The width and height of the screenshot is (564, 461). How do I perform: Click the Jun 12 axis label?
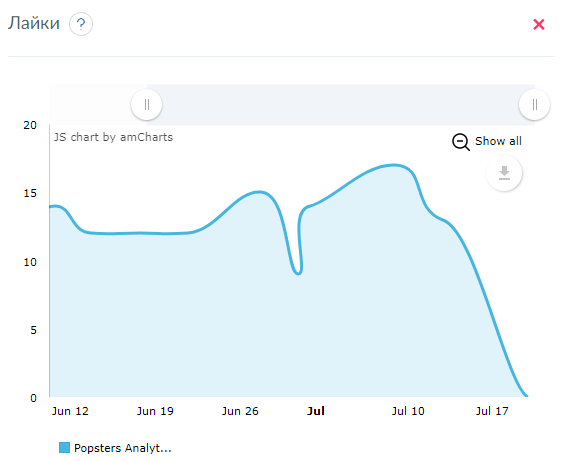(x=70, y=411)
